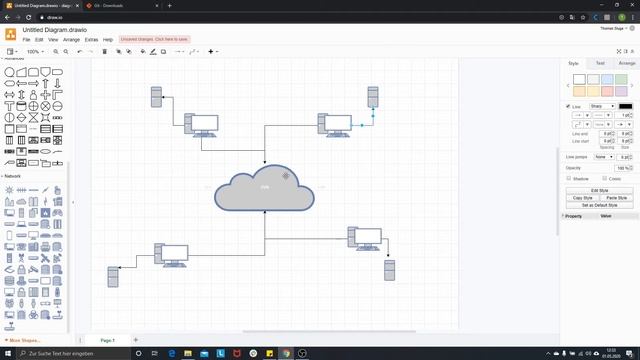The width and height of the screenshot is (640, 360).
Task: Select the bottom-right server shape on canvas
Action: point(389,270)
